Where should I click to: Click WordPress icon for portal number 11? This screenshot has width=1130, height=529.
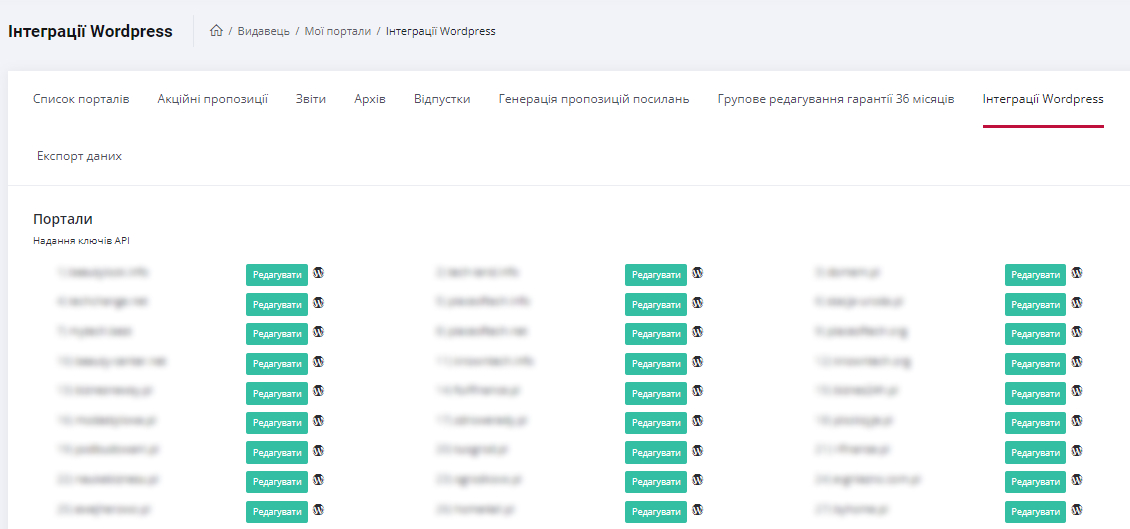pos(698,362)
